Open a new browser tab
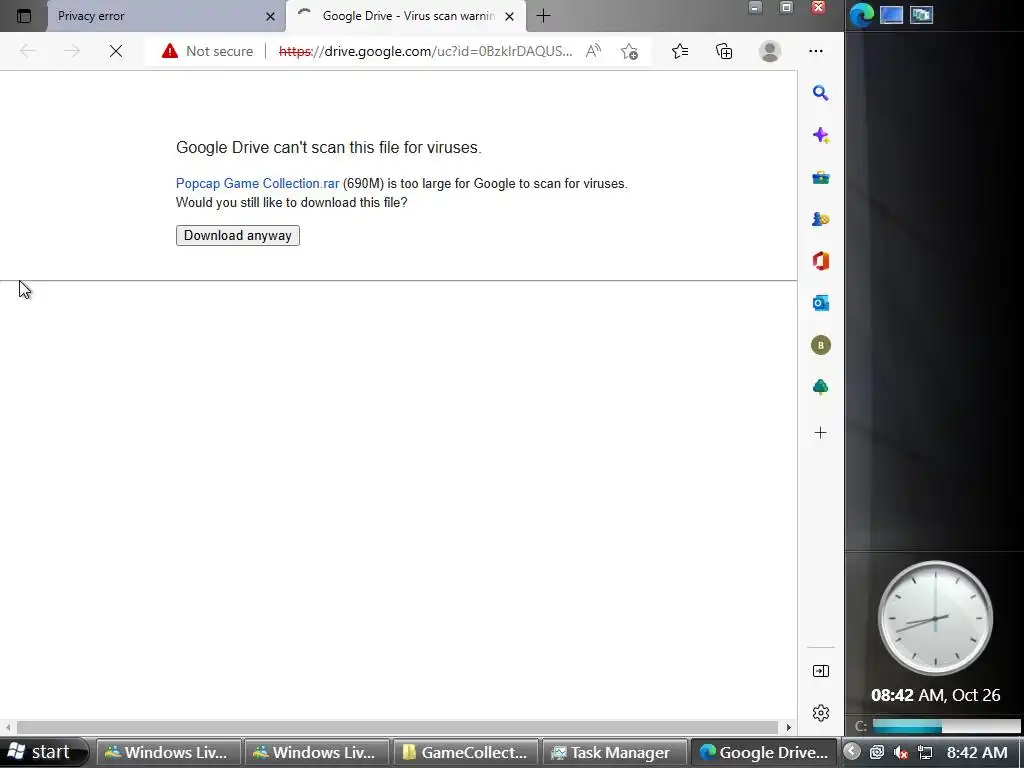Image resolution: width=1024 pixels, height=768 pixels. [543, 16]
